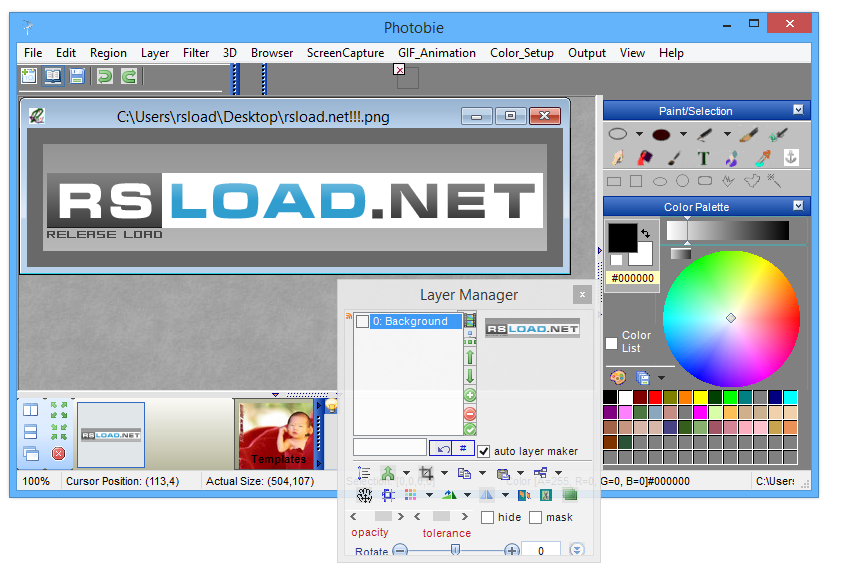Click the layer name input field
Image resolution: width=843 pixels, height=576 pixels.
tap(390, 447)
